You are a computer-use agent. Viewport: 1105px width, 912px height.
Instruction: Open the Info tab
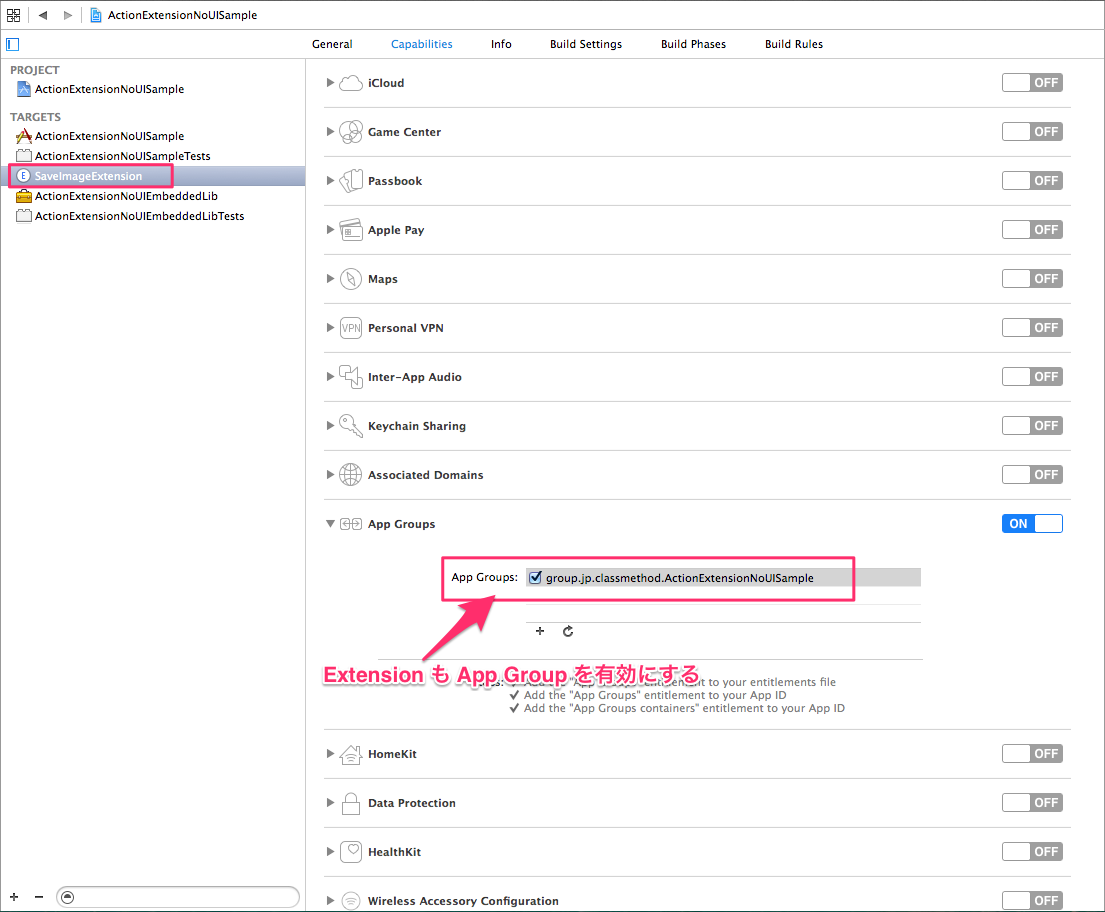[501, 44]
